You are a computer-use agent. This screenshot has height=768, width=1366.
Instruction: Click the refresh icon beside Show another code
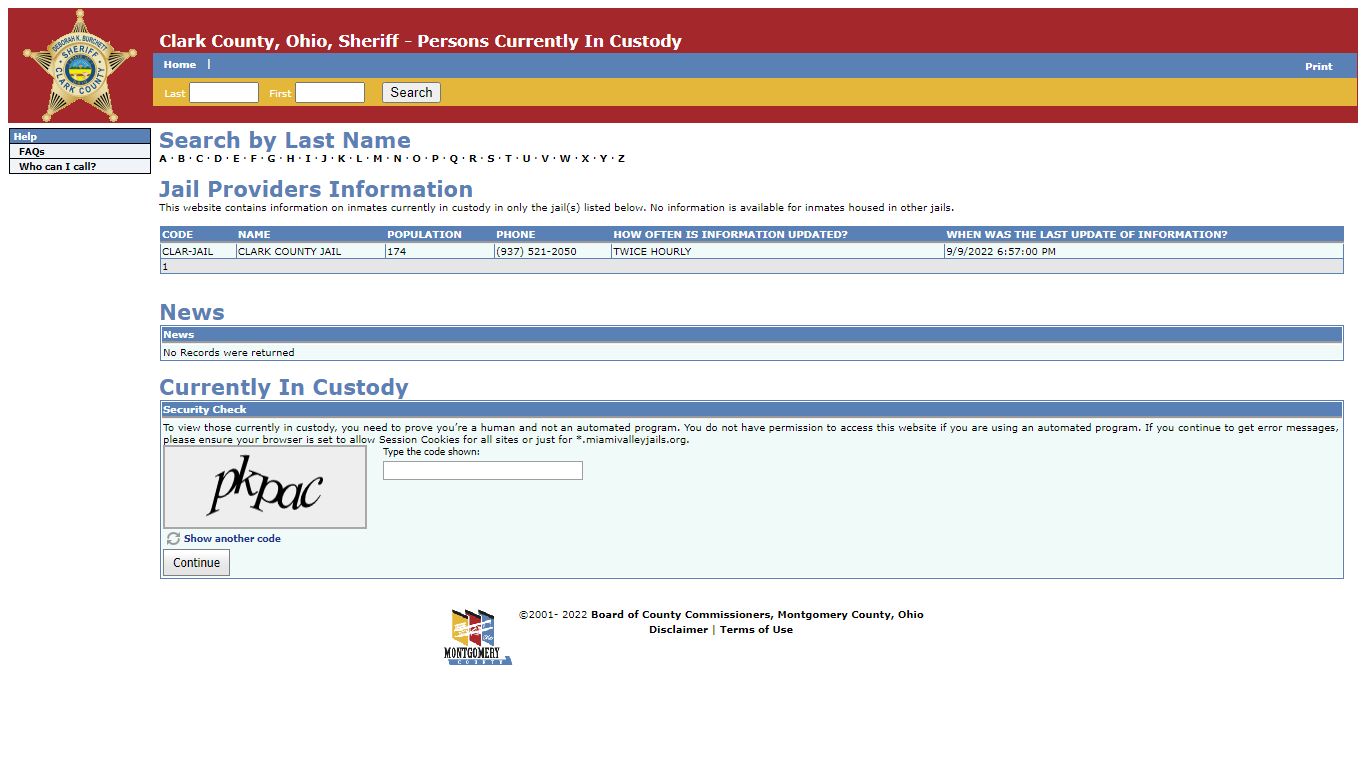tap(173, 538)
